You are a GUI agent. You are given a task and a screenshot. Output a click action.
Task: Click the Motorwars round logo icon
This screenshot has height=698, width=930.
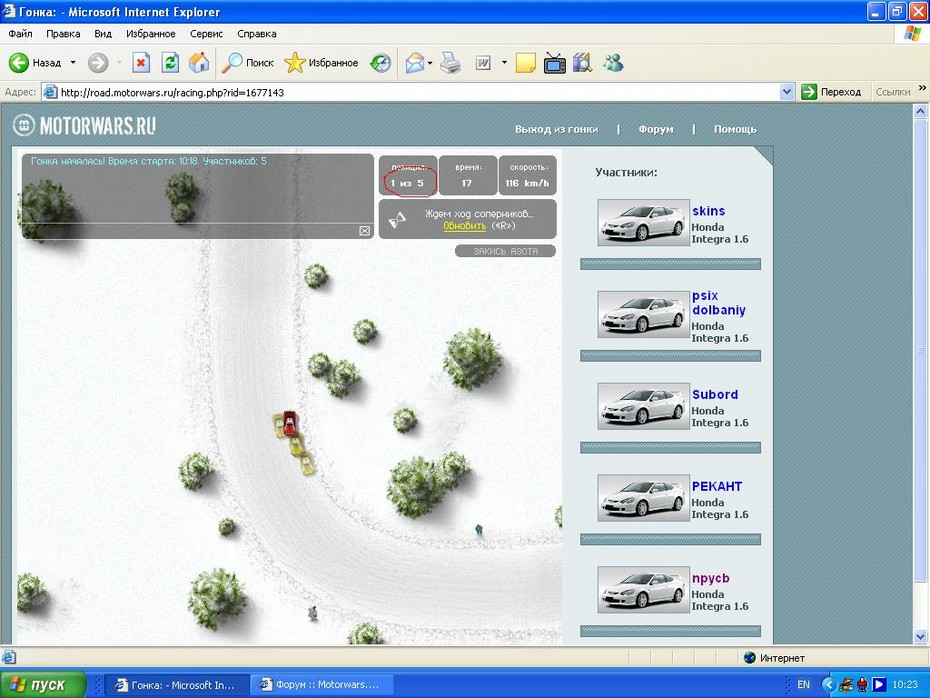click(24, 125)
